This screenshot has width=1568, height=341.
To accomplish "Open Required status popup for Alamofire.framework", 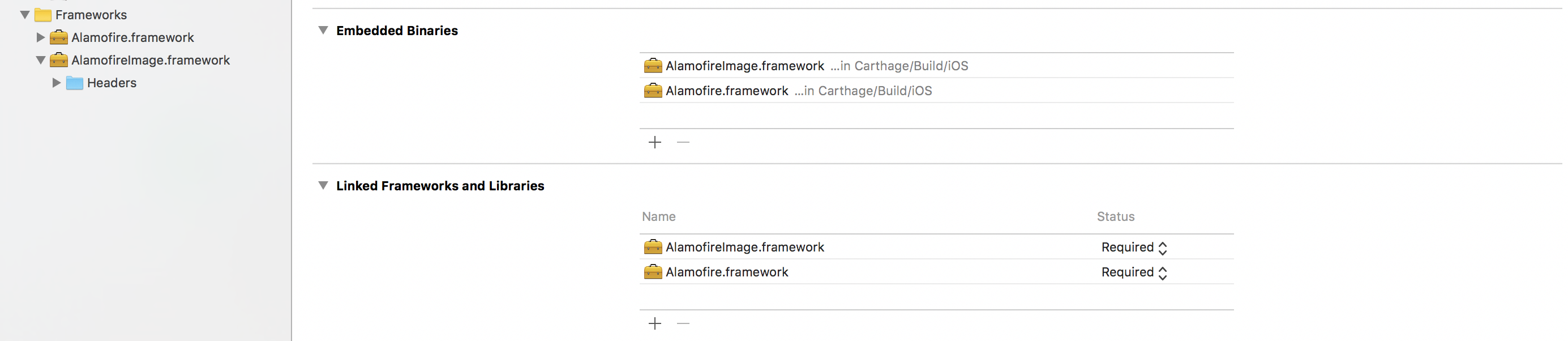I will point(1134,272).
